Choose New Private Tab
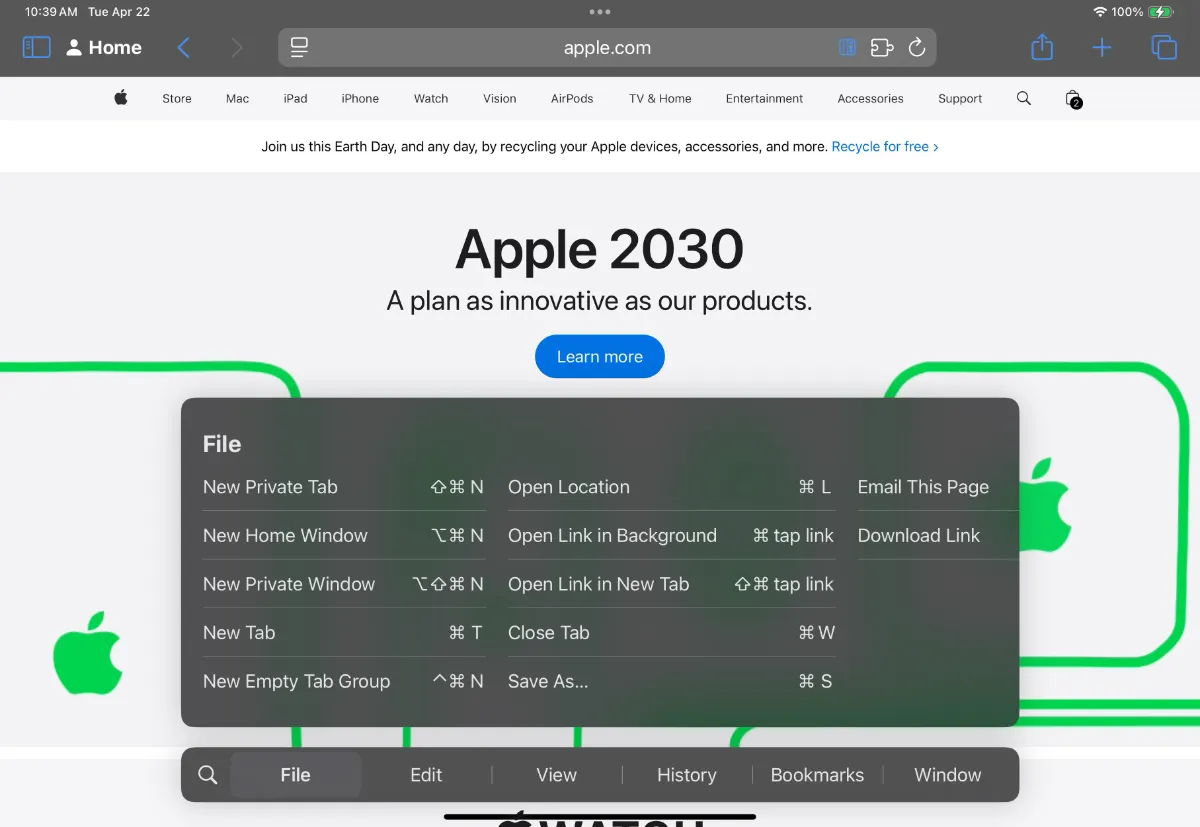Screen dimensions: 1200x827 click(x=344, y=487)
